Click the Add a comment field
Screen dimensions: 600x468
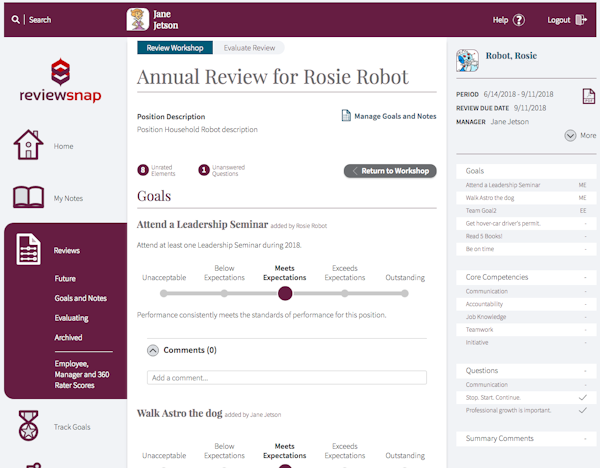click(x=287, y=378)
